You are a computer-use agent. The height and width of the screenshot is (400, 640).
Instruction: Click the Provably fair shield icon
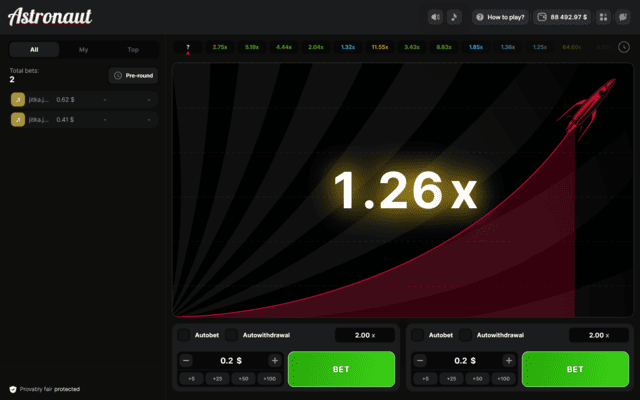(x=13, y=389)
